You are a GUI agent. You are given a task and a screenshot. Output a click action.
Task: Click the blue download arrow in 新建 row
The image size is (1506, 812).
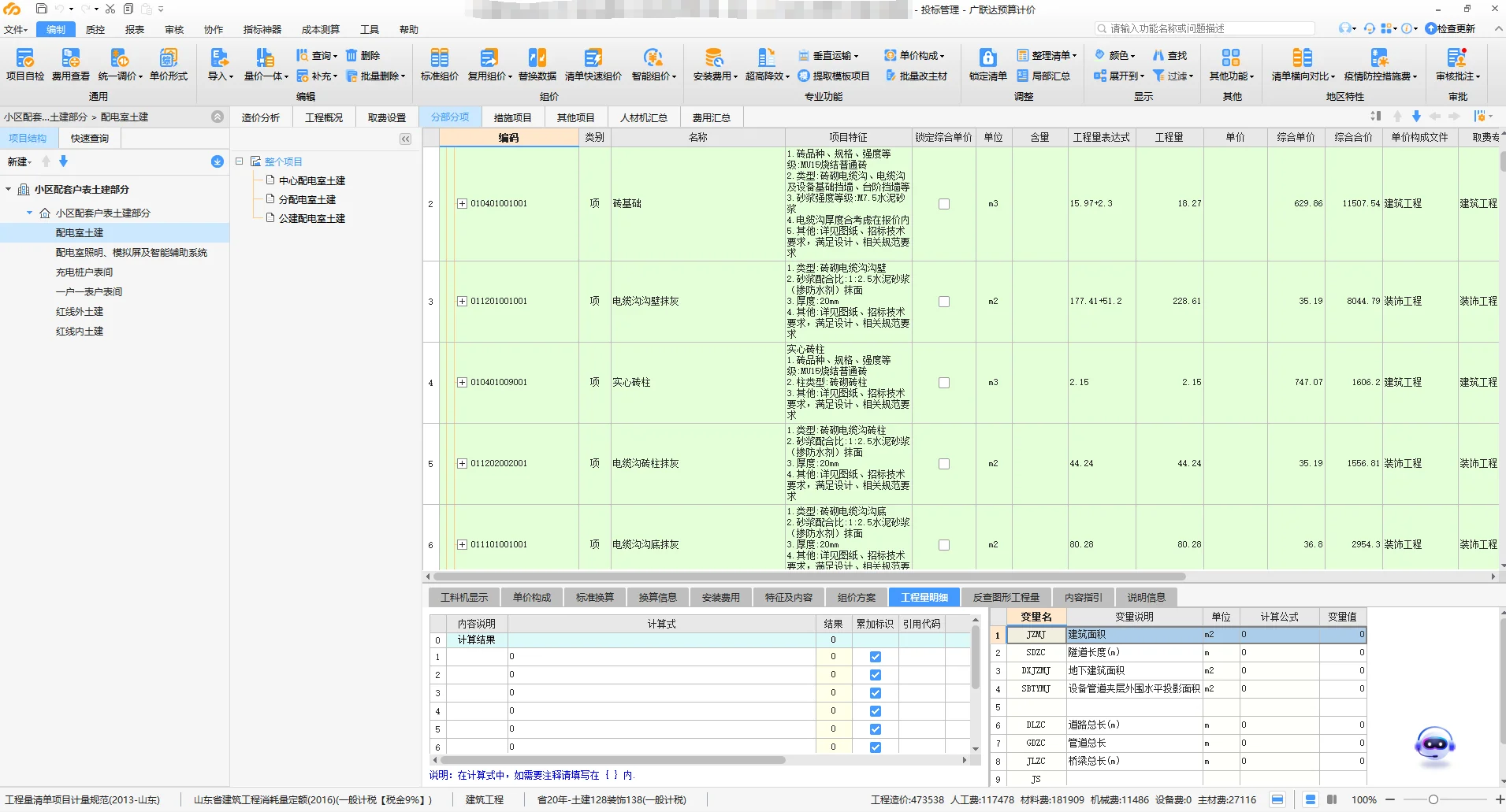pos(218,161)
